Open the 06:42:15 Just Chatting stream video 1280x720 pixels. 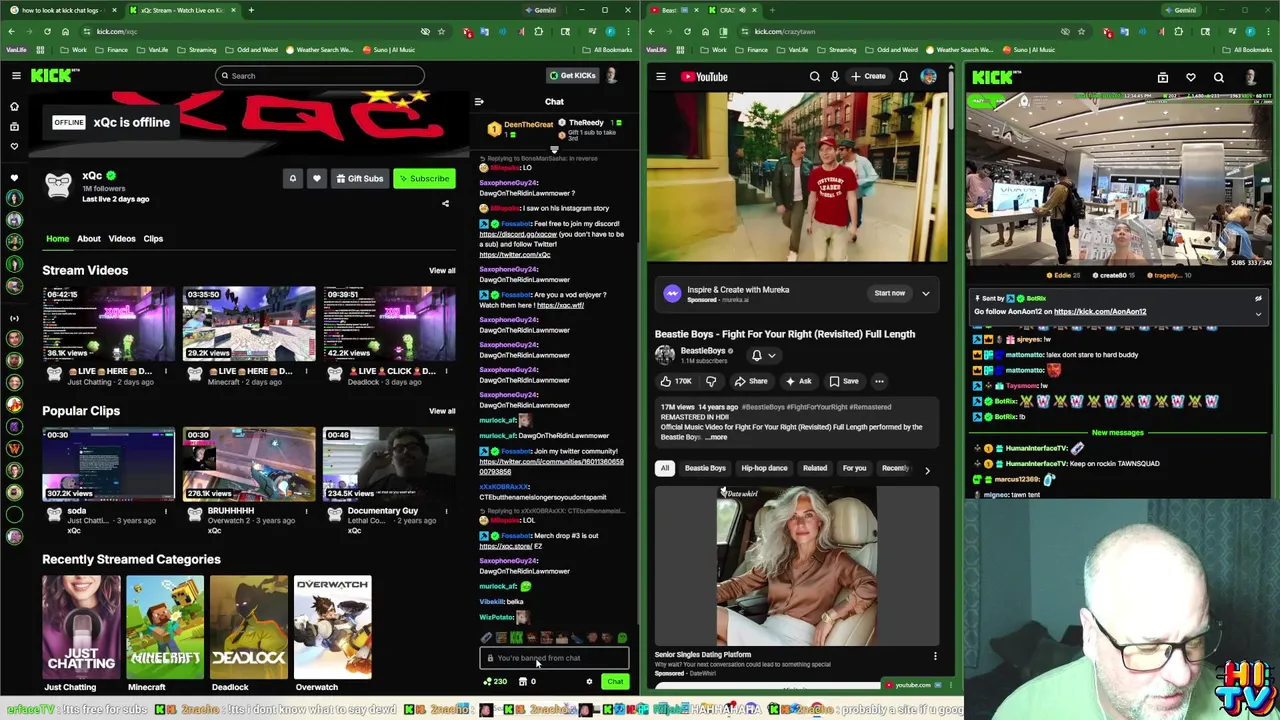tap(108, 323)
